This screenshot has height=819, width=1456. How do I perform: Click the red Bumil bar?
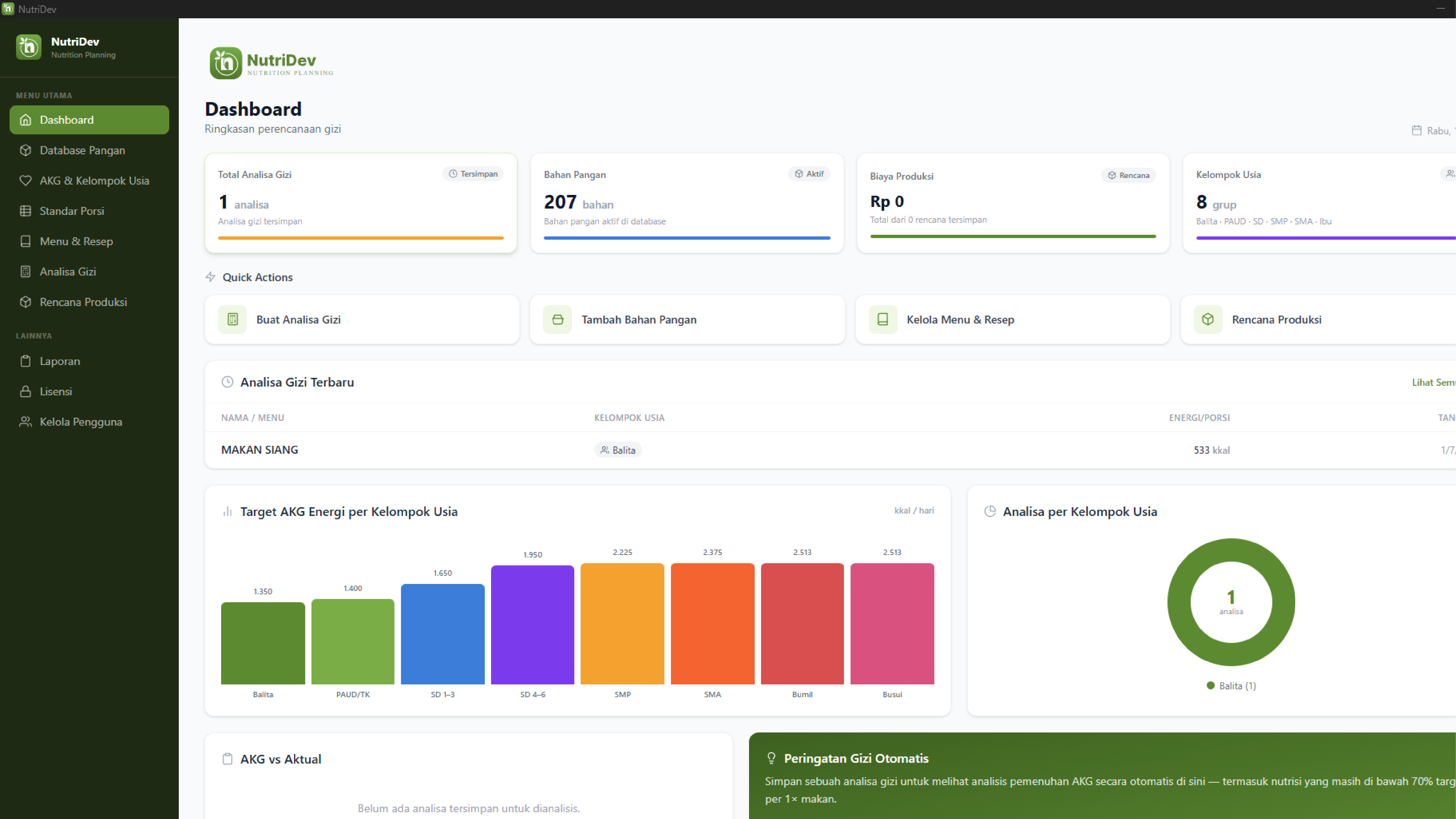click(x=802, y=624)
